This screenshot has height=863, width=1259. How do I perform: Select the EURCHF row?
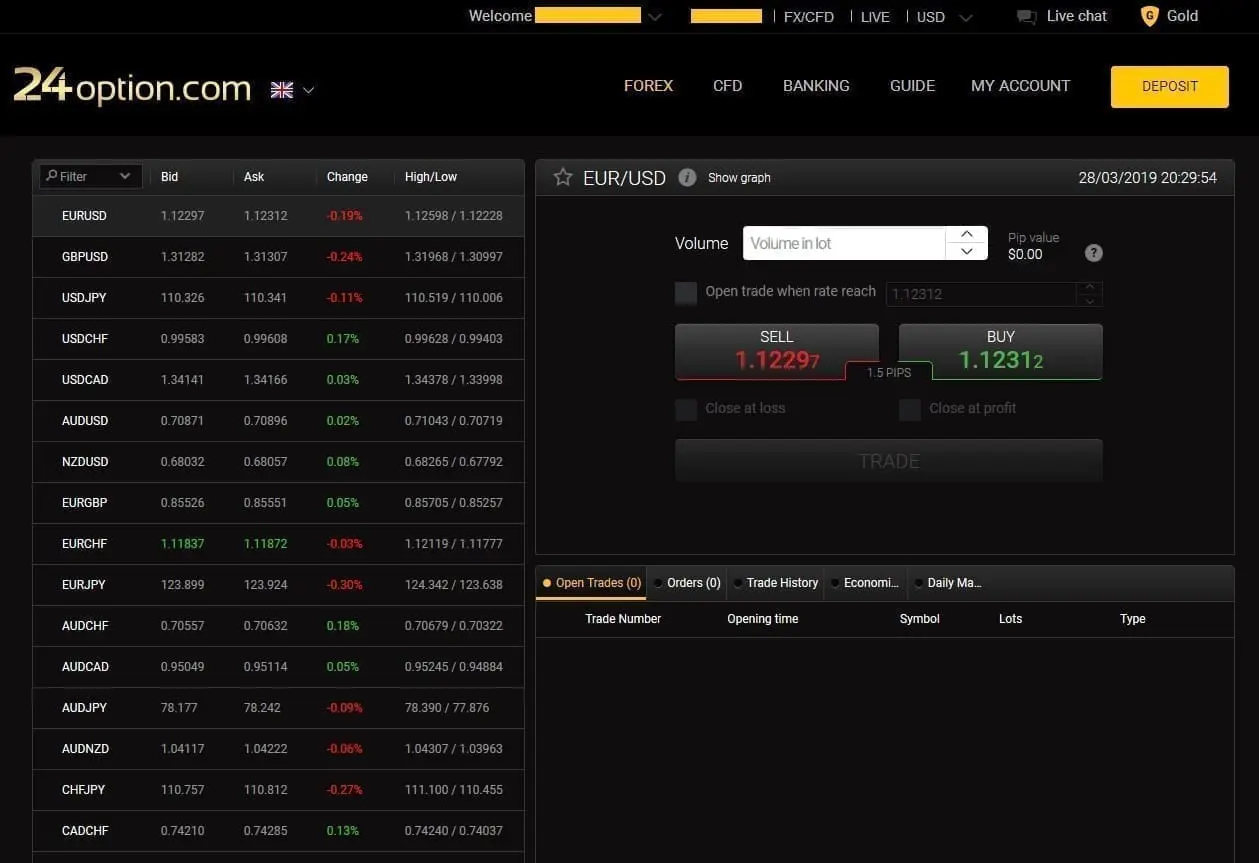tap(278, 544)
